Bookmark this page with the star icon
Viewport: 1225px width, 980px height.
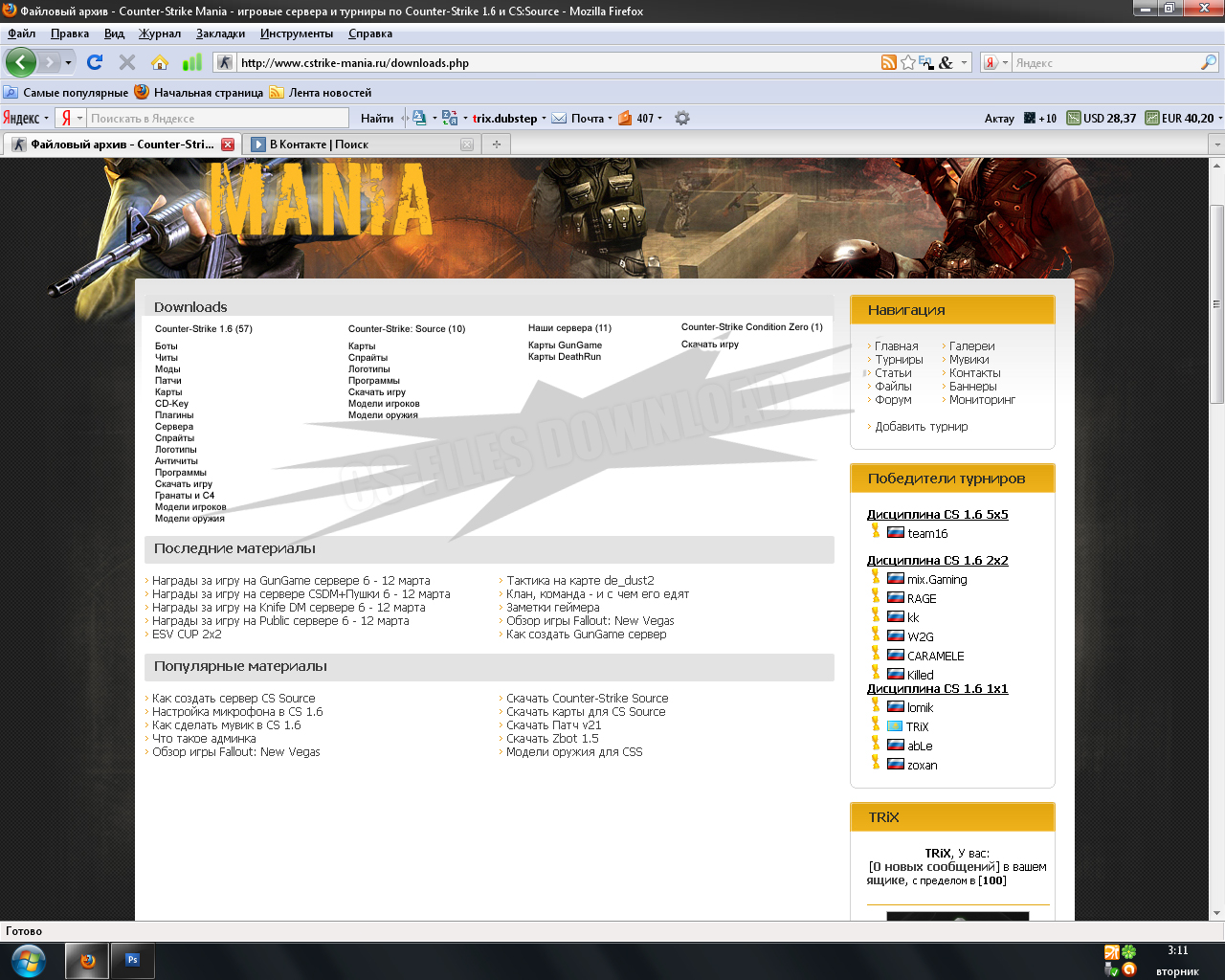coord(908,62)
